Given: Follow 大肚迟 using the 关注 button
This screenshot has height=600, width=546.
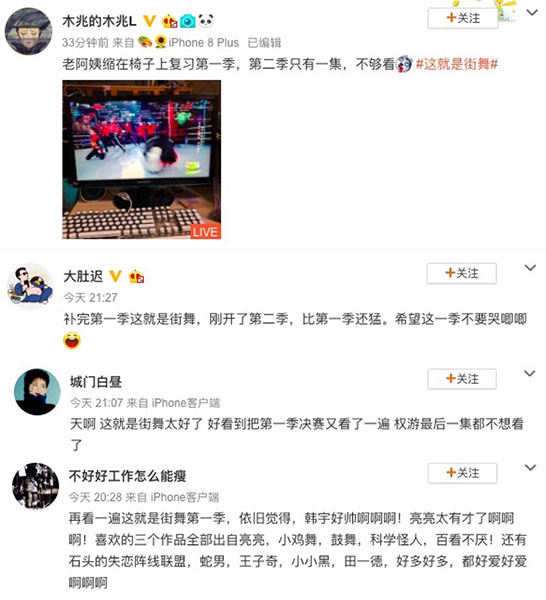Looking at the screenshot, I should (x=461, y=273).
